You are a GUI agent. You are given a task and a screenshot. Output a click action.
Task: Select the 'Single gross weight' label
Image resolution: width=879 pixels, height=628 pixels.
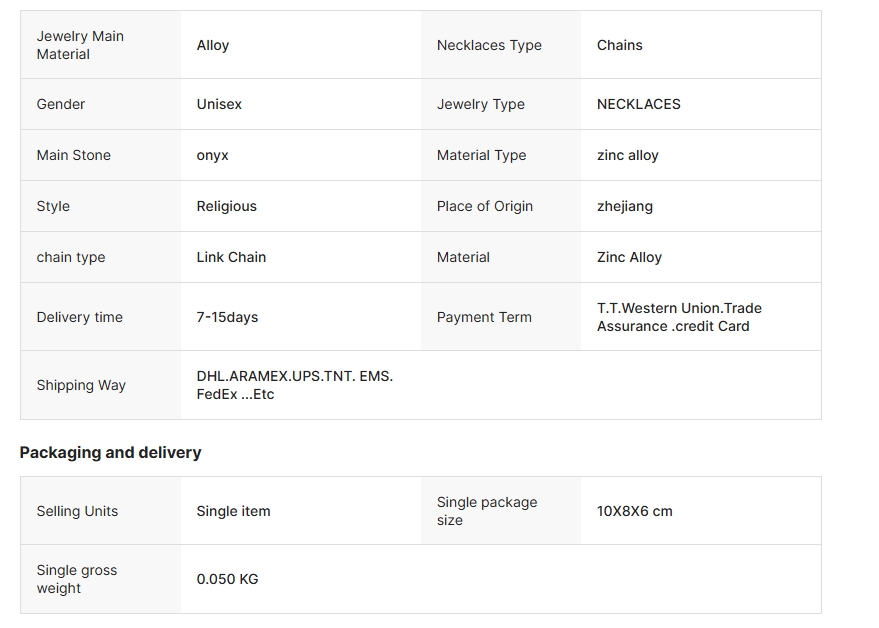click(77, 579)
